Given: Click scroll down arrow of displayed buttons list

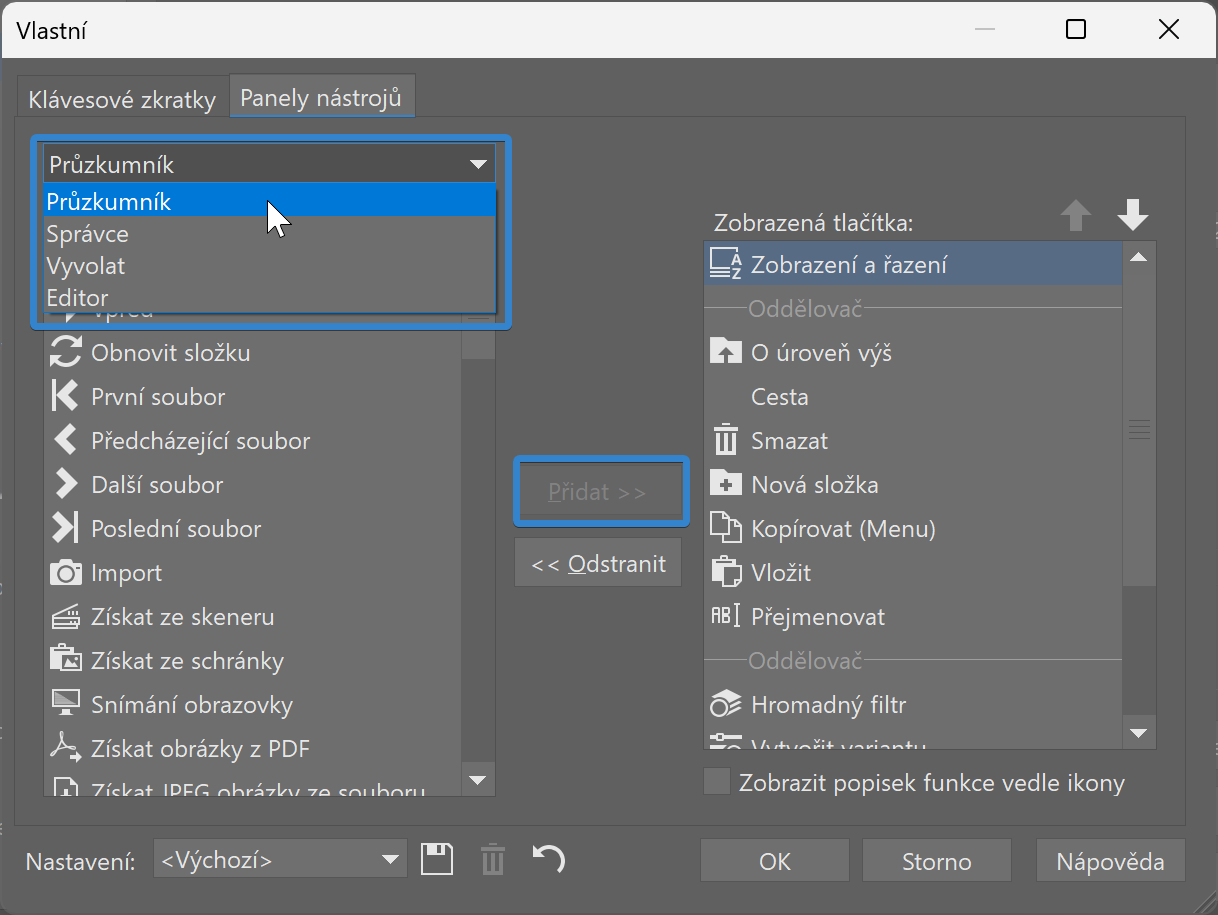Looking at the screenshot, I should coord(1138,734).
